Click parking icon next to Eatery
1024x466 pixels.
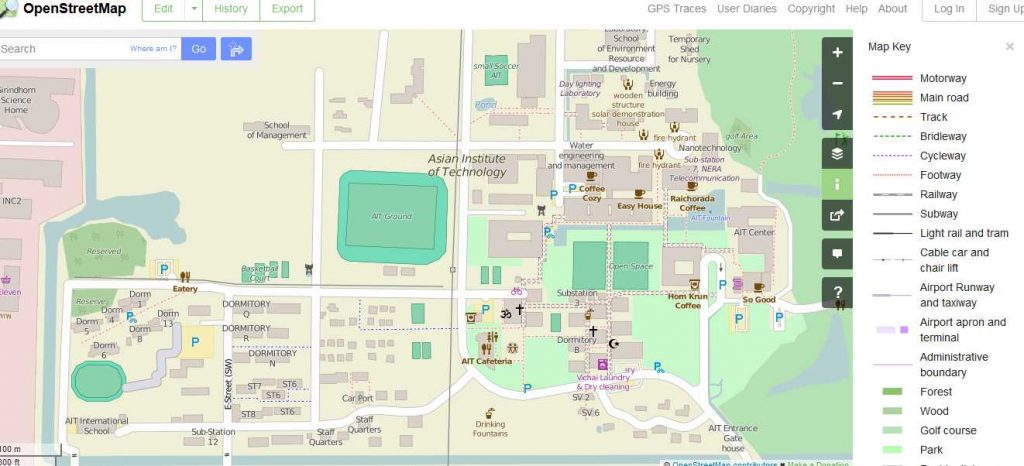click(x=164, y=268)
